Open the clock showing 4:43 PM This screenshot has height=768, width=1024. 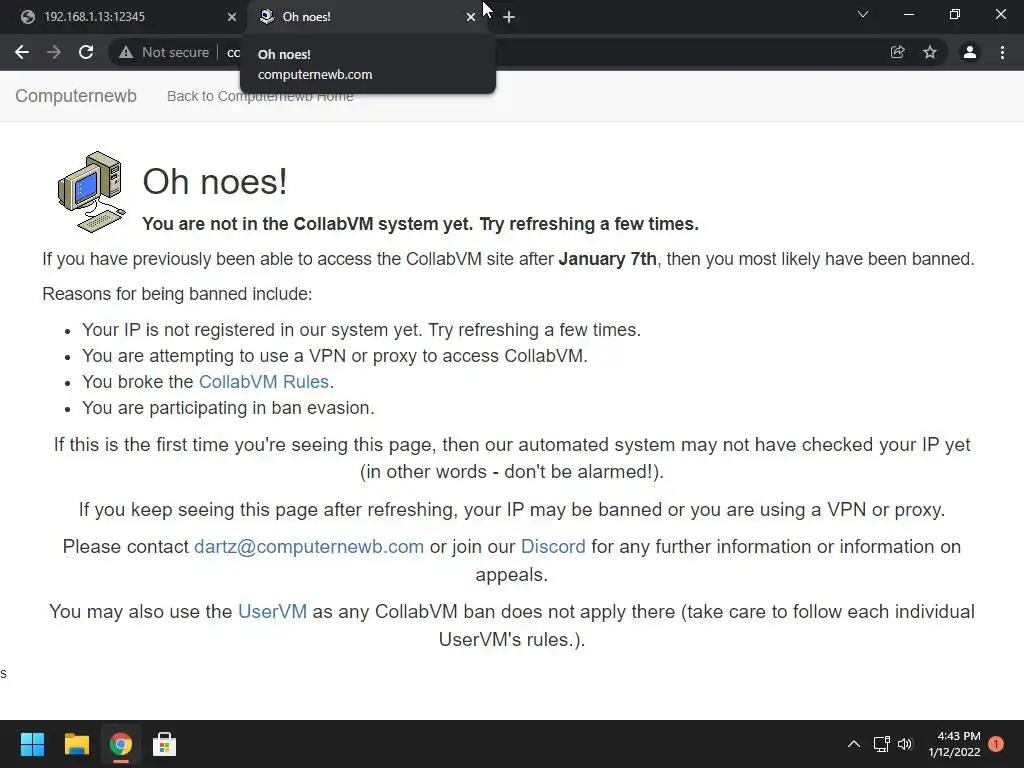954,744
